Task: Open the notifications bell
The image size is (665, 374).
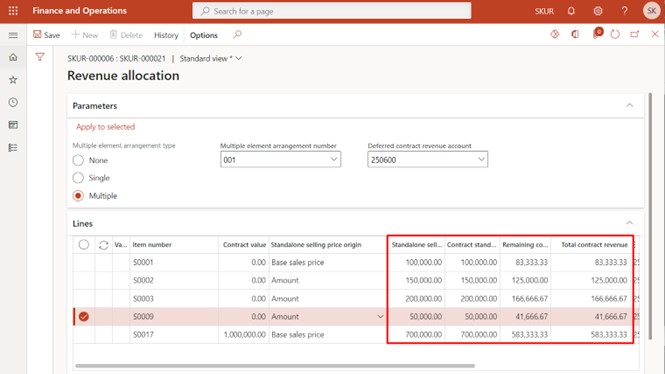Action: click(571, 11)
